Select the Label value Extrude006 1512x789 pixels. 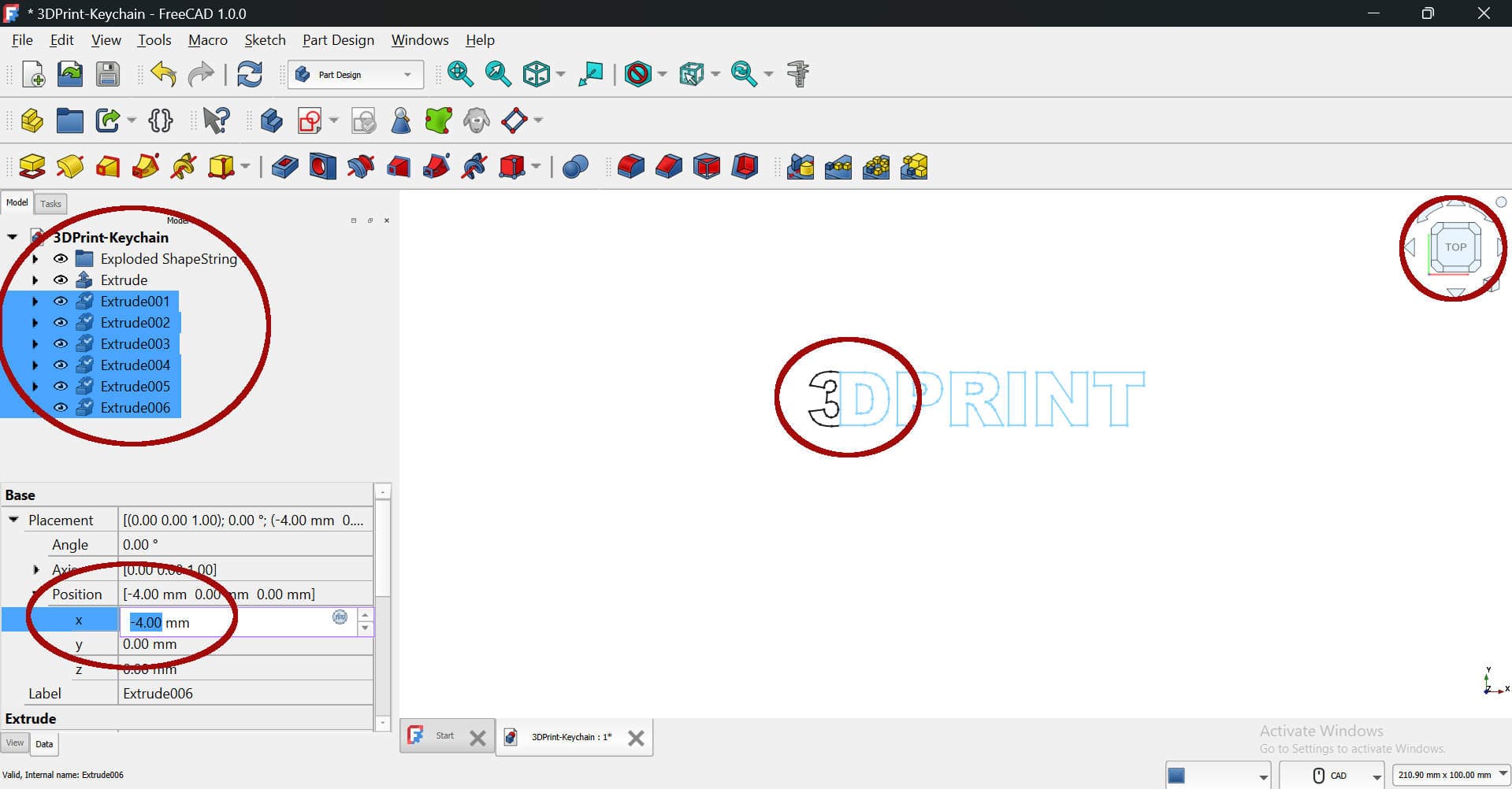pos(158,694)
